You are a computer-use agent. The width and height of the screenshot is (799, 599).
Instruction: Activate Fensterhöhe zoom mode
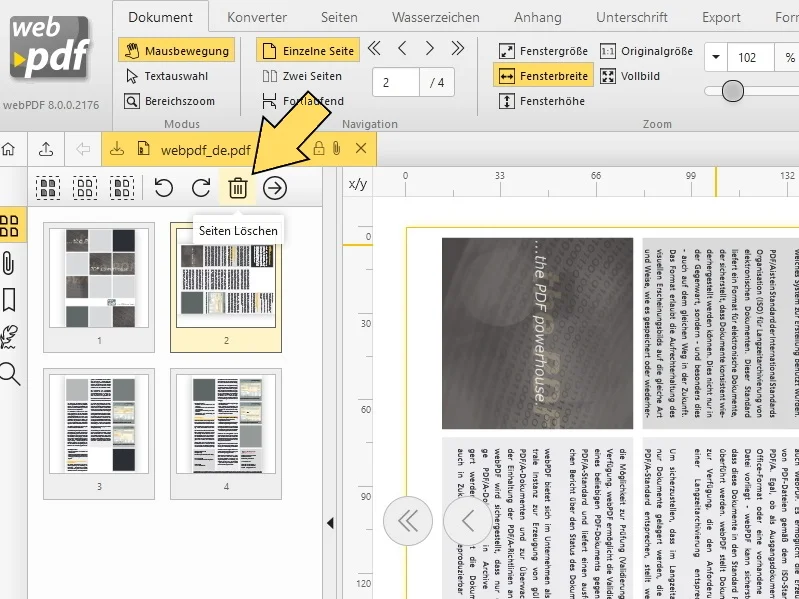[x=541, y=101]
